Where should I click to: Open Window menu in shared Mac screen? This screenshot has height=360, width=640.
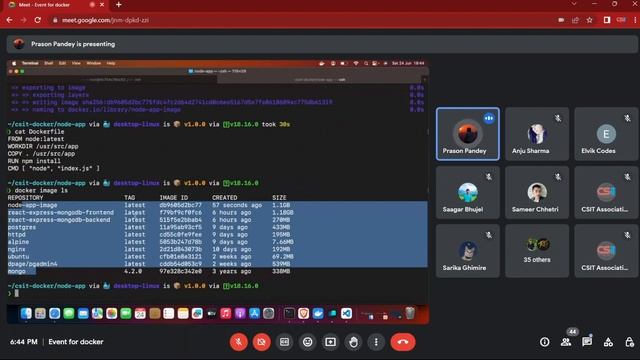coord(93,63)
